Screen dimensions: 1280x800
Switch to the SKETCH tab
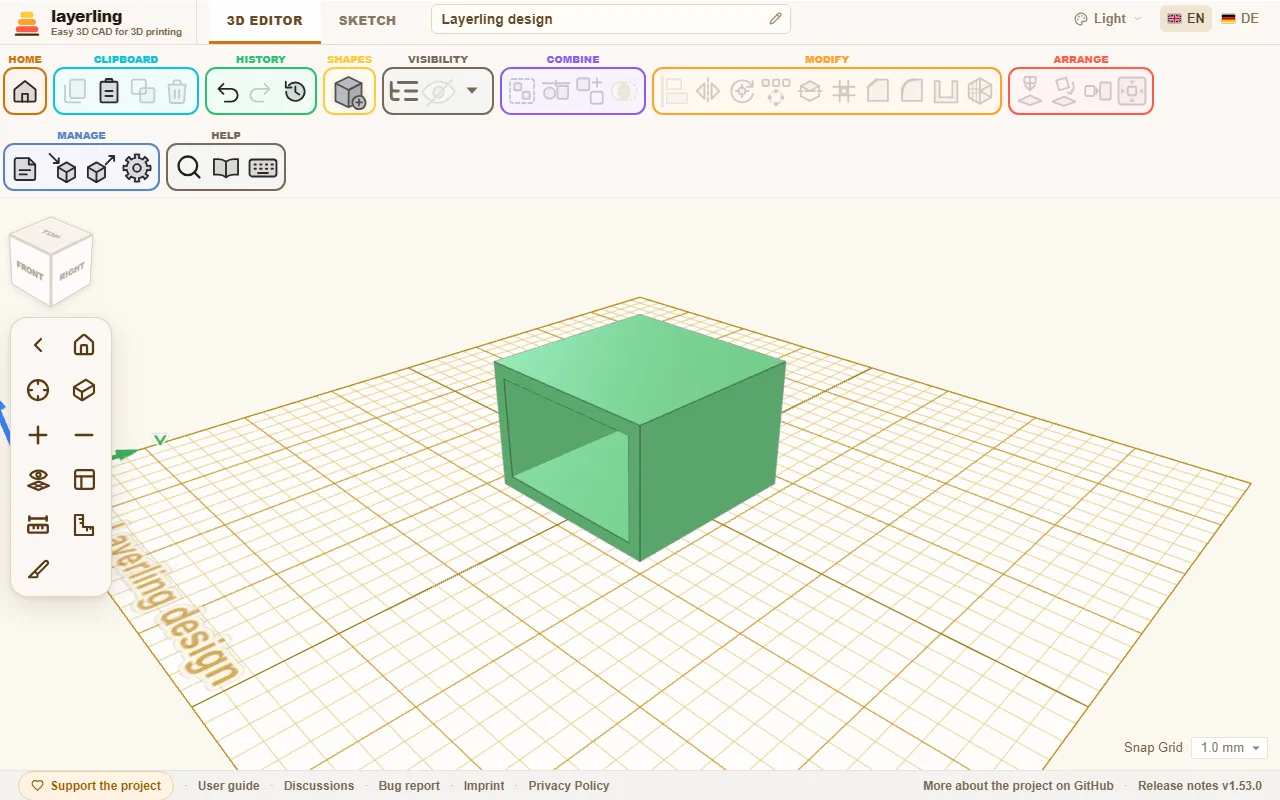click(x=367, y=20)
